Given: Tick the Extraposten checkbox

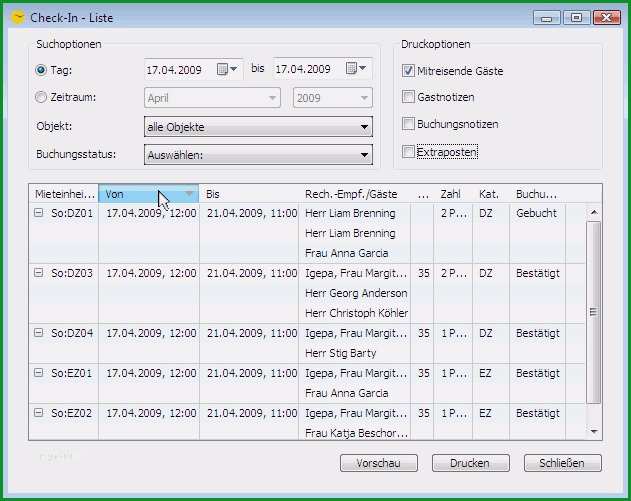Looking at the screenshot, I should tap(408, 152).
